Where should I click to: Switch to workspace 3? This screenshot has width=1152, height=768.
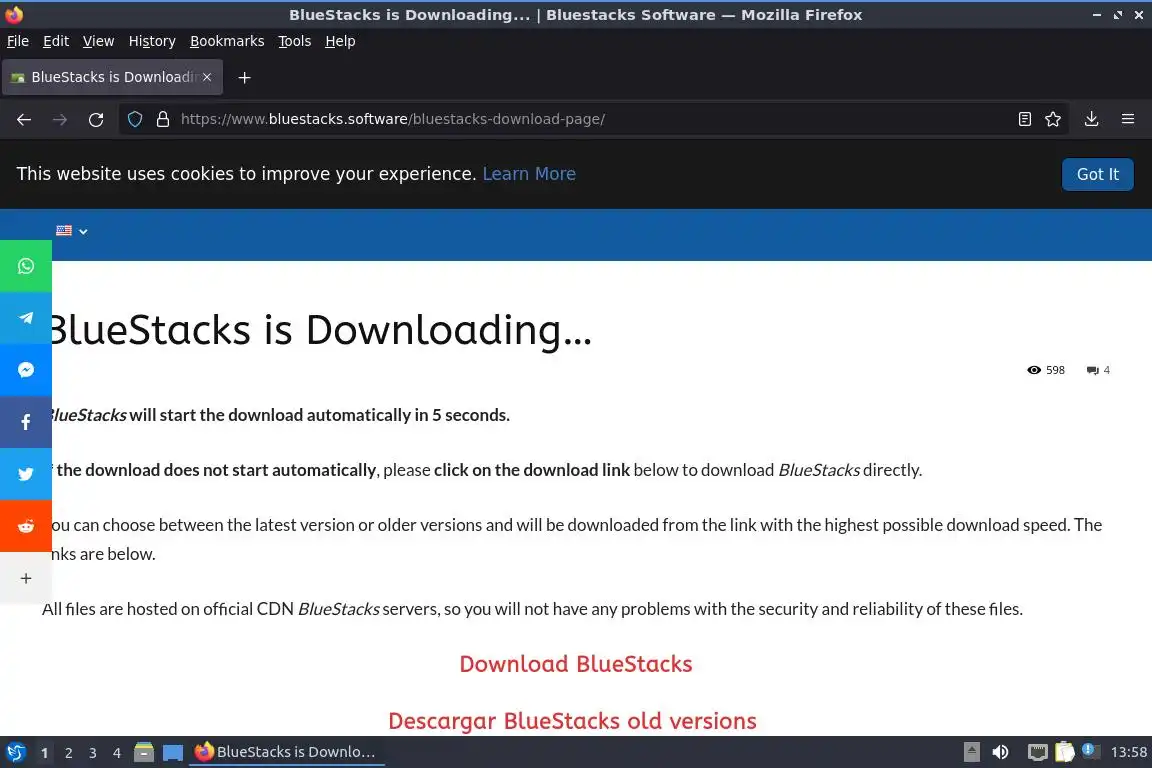(x=93, y=753)
